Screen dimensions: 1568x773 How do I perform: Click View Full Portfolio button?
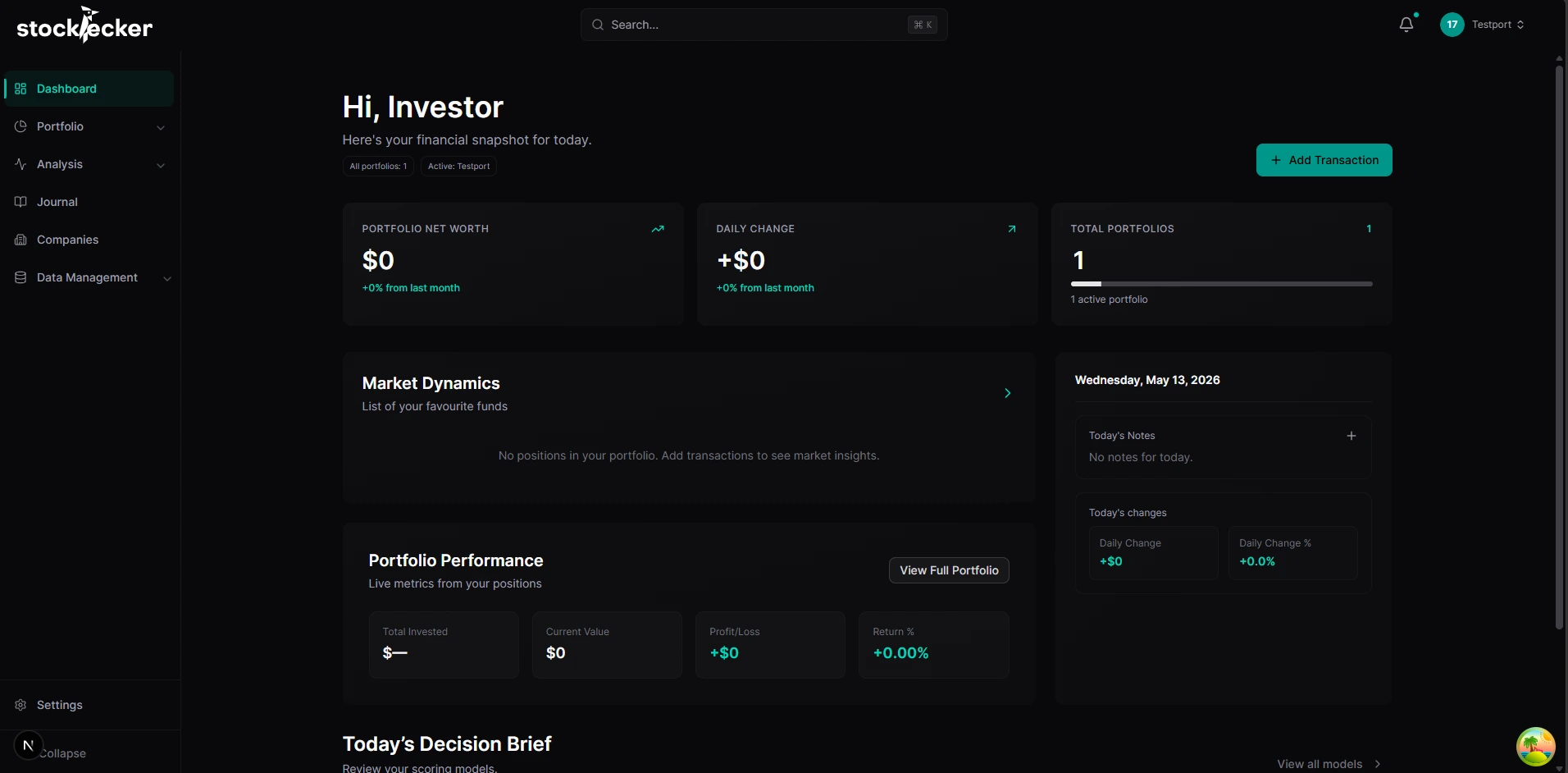949,570
